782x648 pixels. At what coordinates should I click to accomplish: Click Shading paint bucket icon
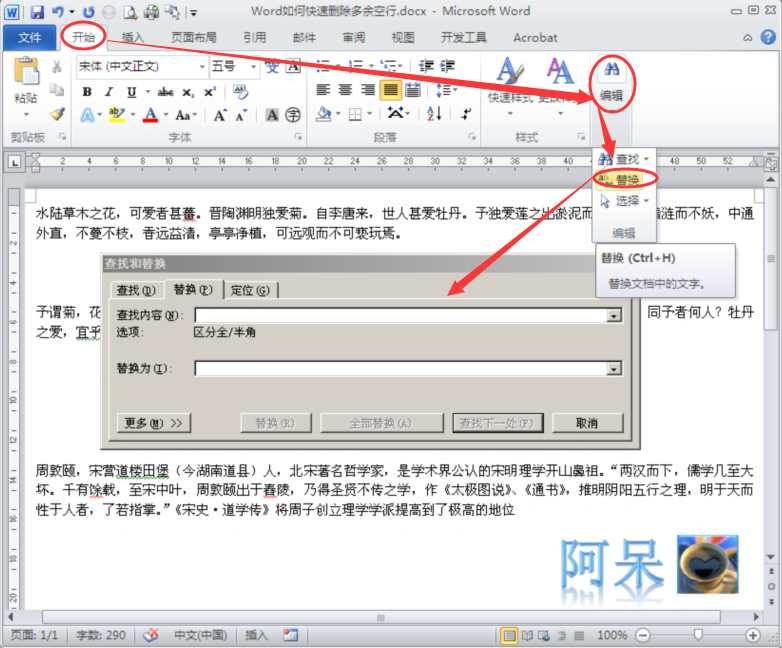coord(324,114)
